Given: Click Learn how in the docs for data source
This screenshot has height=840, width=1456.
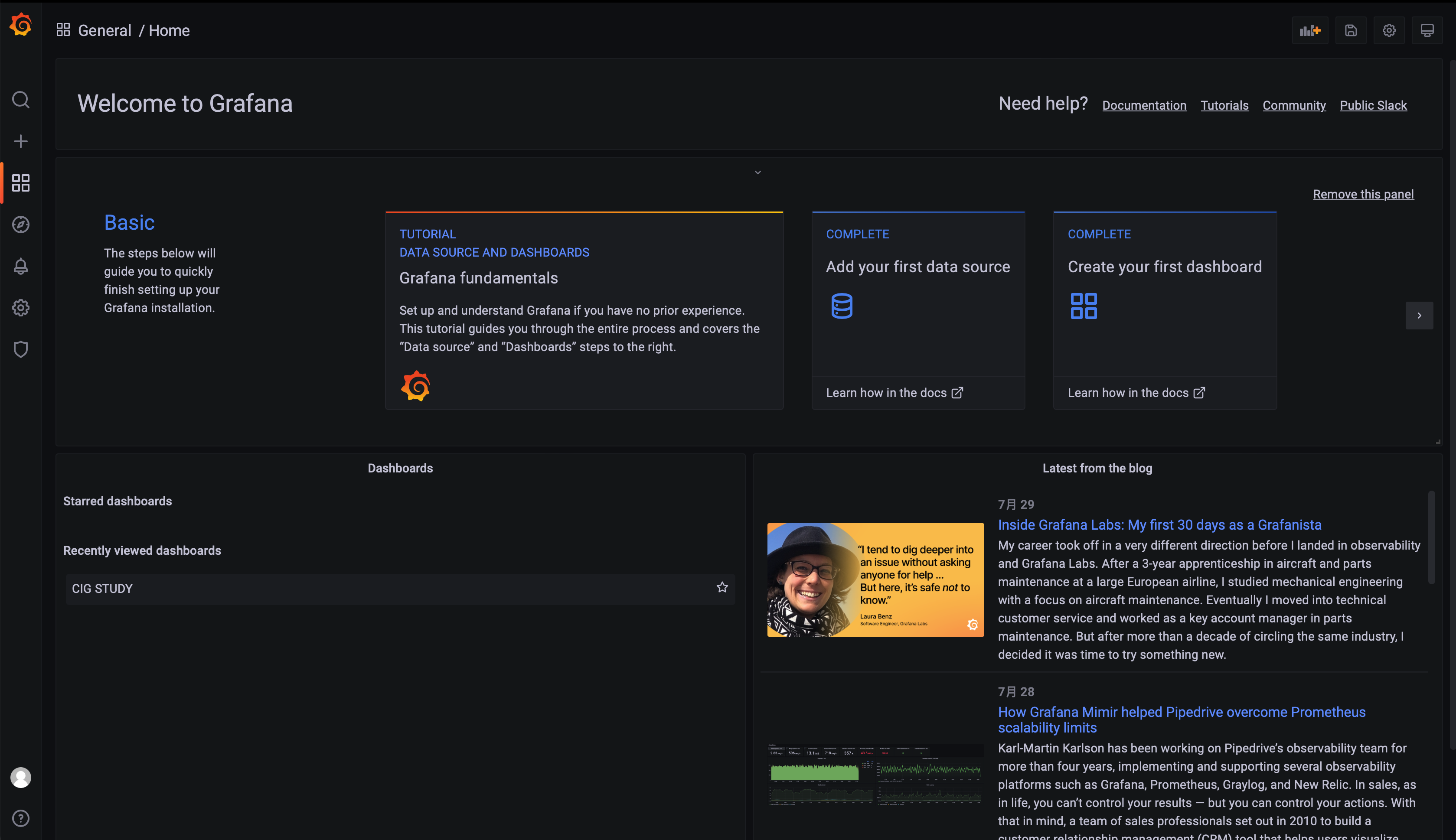Looking at the screenshot, I should point(894,393).
